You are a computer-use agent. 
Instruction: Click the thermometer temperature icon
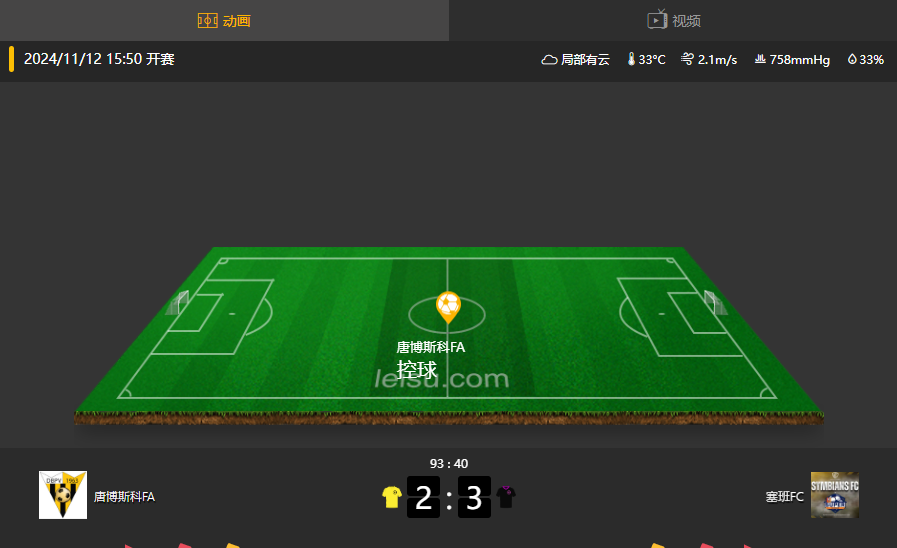pyautogui.click(x=631, y=59)
